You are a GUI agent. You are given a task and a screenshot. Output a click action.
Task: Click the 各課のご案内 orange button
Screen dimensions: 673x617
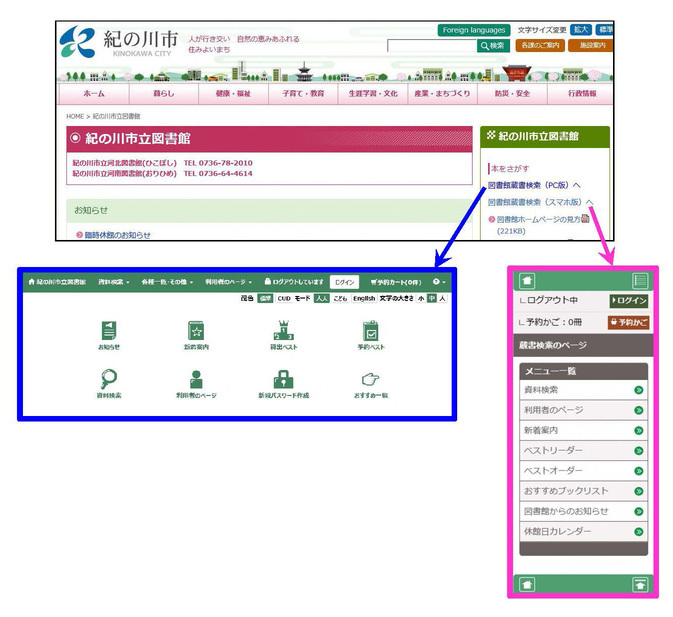540,45
